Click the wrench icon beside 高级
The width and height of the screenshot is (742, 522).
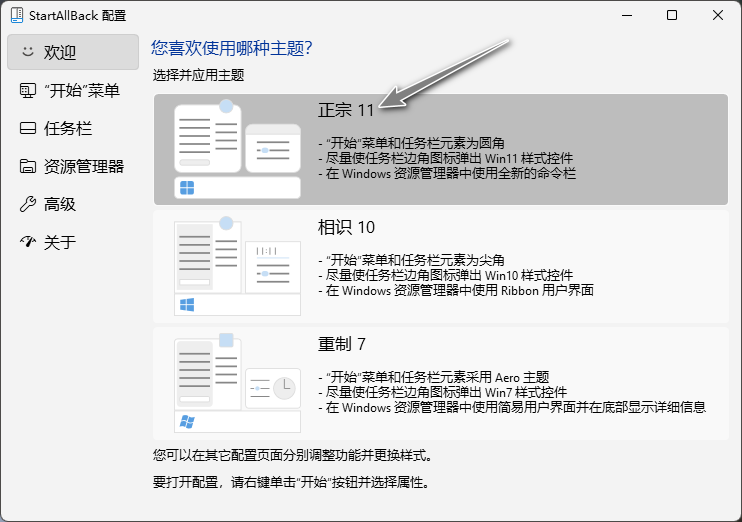click(x=27, y=204)
